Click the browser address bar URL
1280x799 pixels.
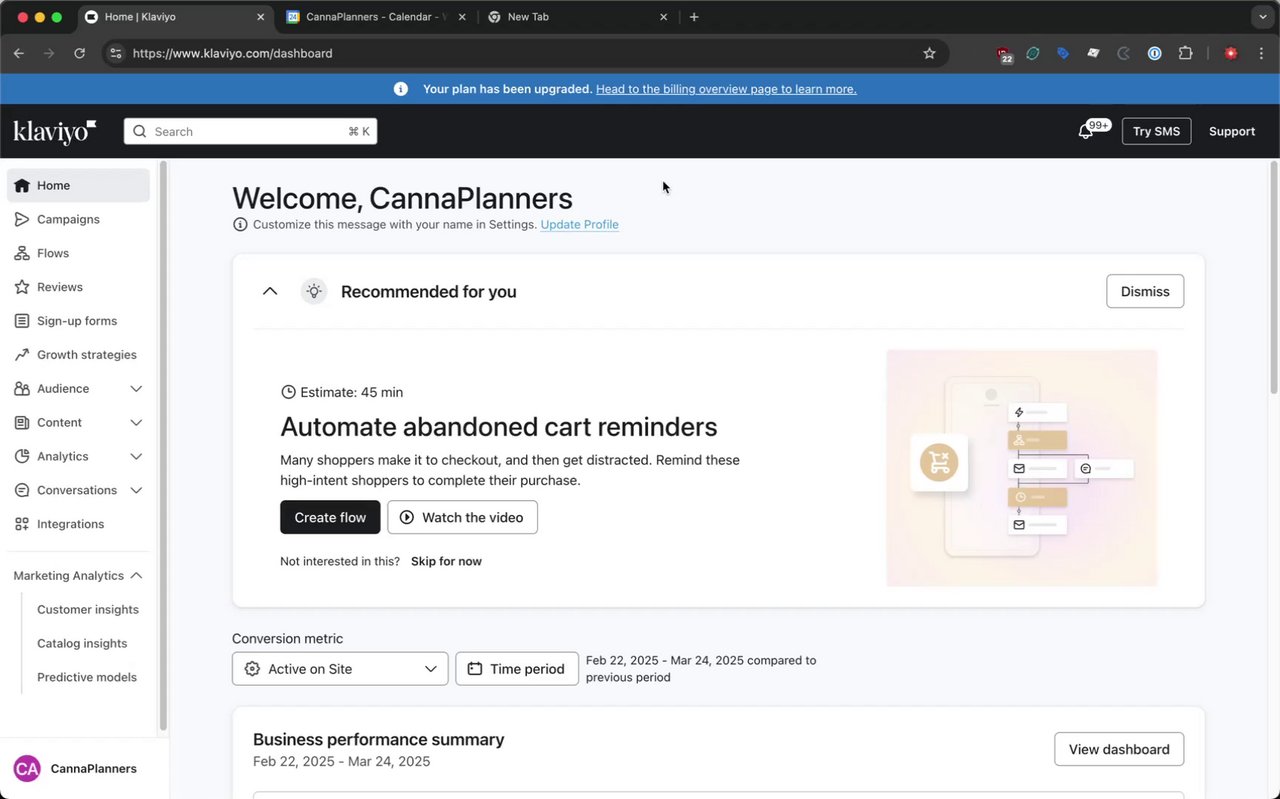(x=232, y=53)
